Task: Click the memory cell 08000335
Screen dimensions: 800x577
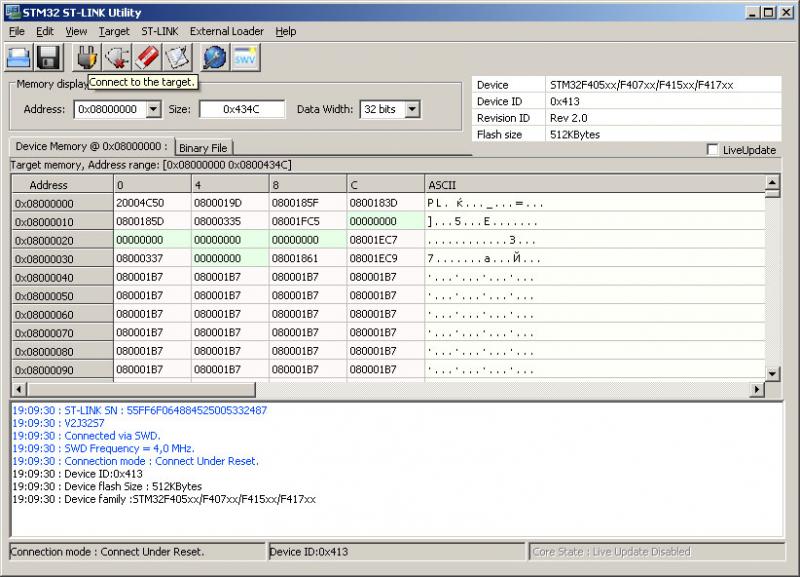Action: 230,221
